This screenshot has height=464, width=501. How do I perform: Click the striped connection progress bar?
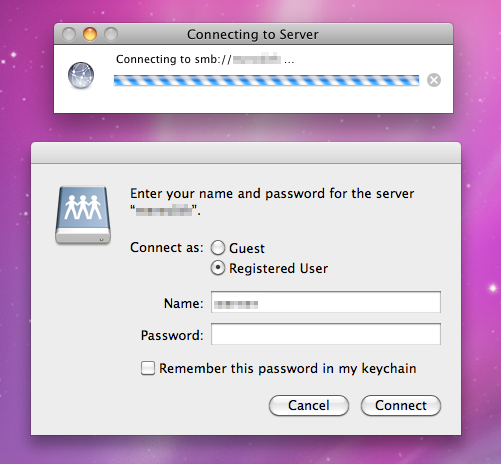click(266, 80)
